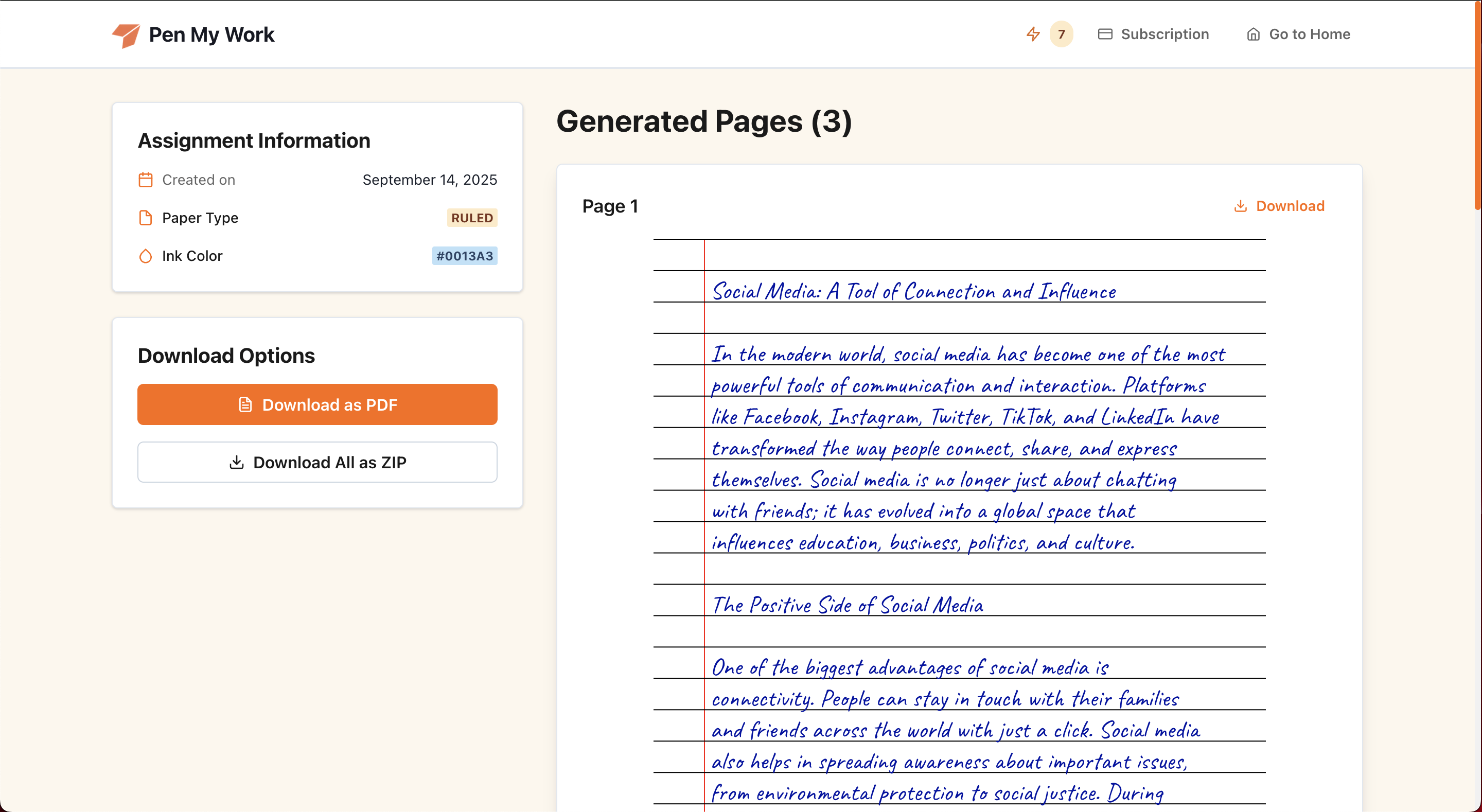Screen dimensions: 1482x812
Task: Click the Pen My Work paper plane logo
Action: click(126, 35)
